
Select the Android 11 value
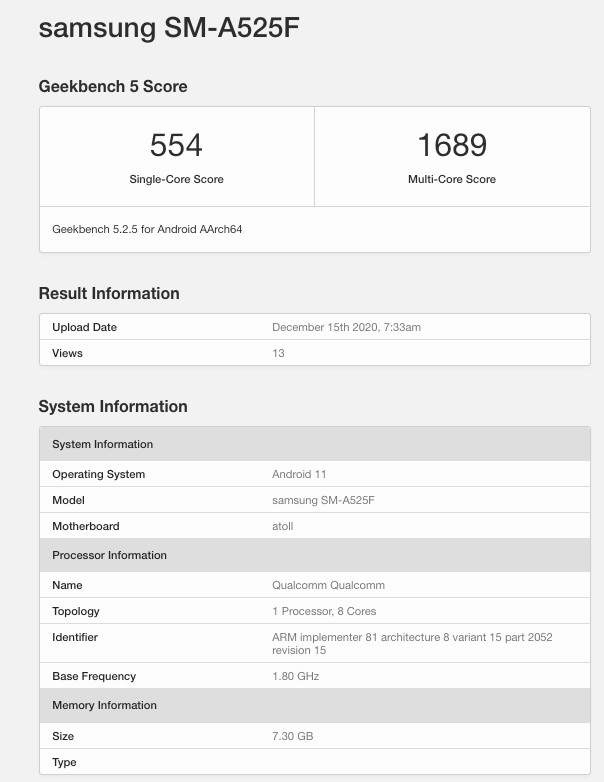[299, 474]
